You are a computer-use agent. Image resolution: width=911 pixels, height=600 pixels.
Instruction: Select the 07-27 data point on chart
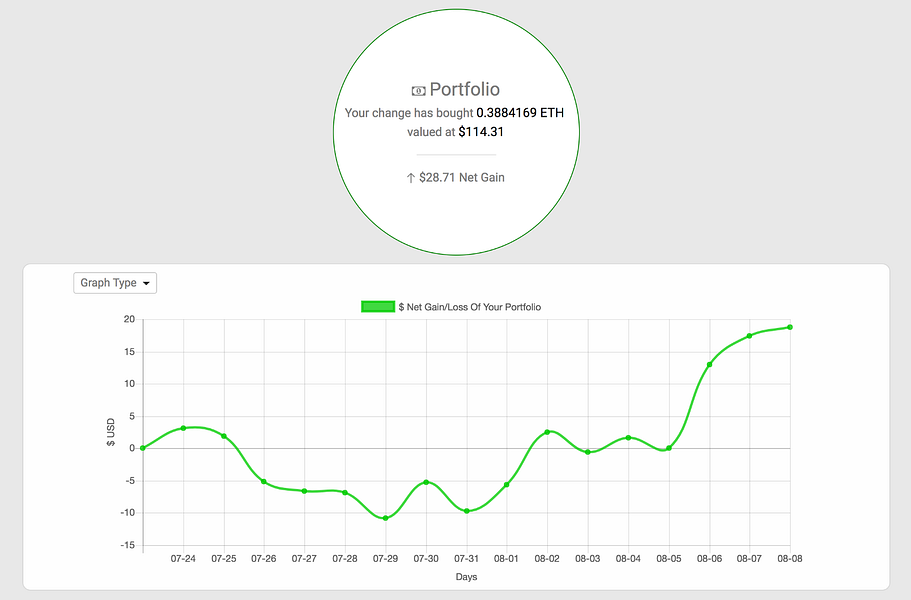pyautogui.click(x=304, y=491)
